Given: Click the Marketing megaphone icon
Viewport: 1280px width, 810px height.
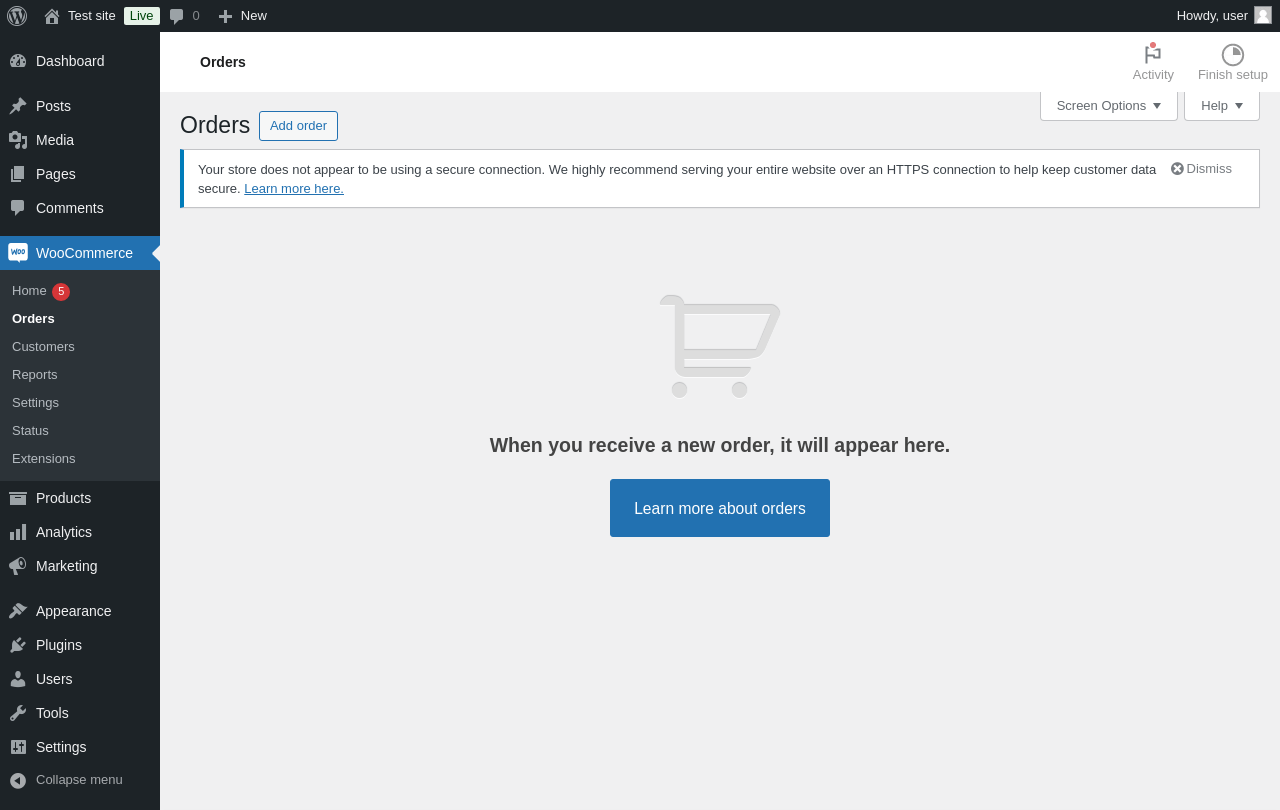Looking at the screenshot, I should click(18, 566).
